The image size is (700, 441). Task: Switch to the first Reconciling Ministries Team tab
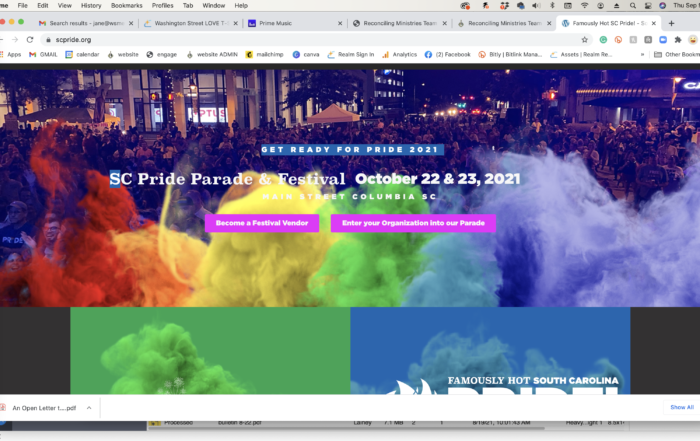(x=400, y=23)
